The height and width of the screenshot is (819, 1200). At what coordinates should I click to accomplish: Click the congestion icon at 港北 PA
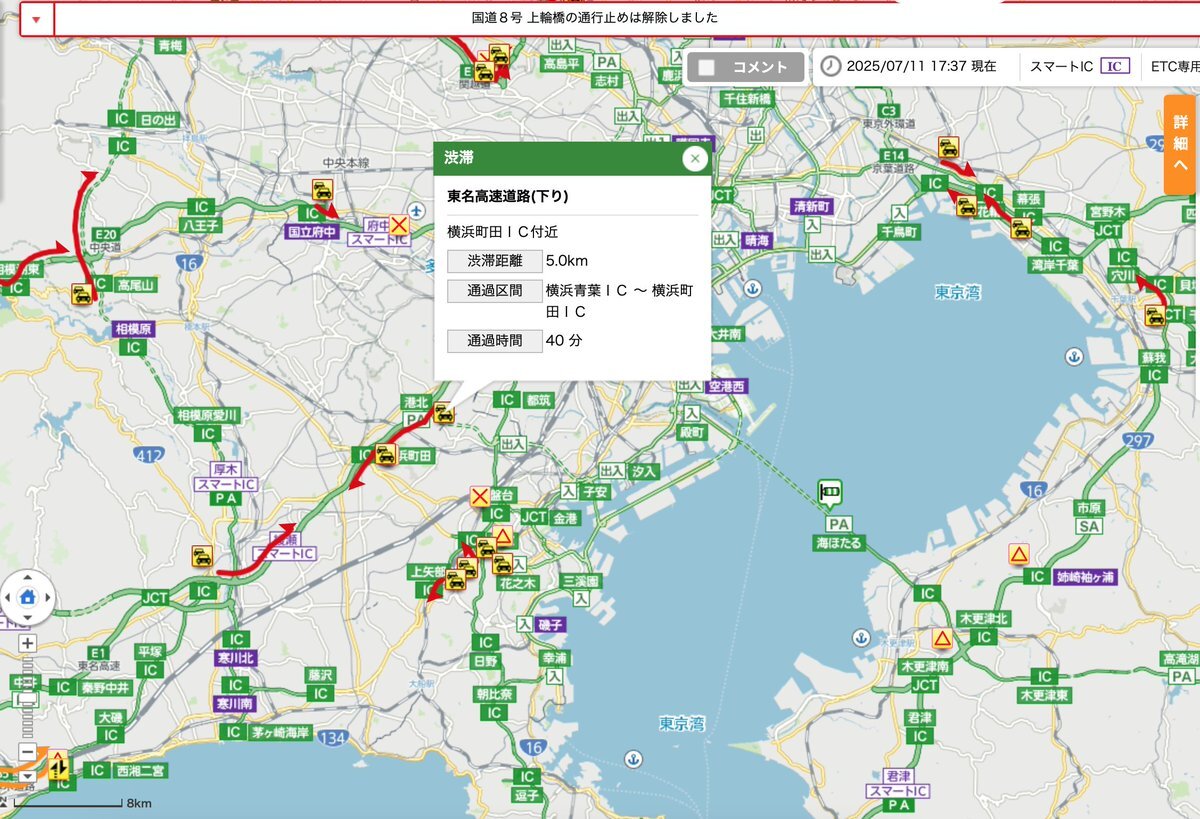coord(444,414)
